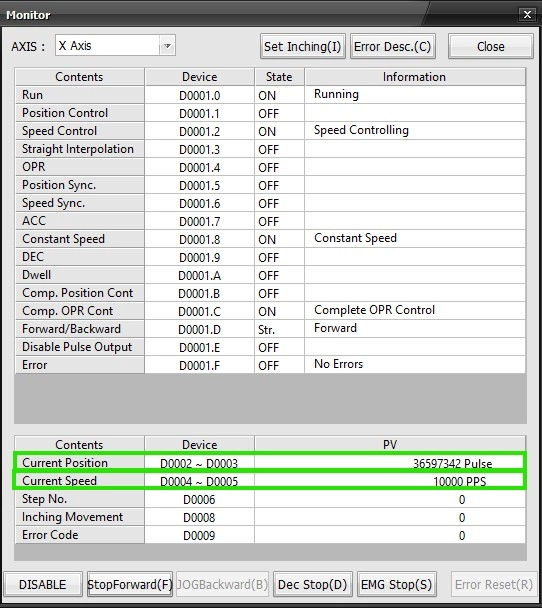
Task: Click device cell D0001.F
Action: click(199, 366)
